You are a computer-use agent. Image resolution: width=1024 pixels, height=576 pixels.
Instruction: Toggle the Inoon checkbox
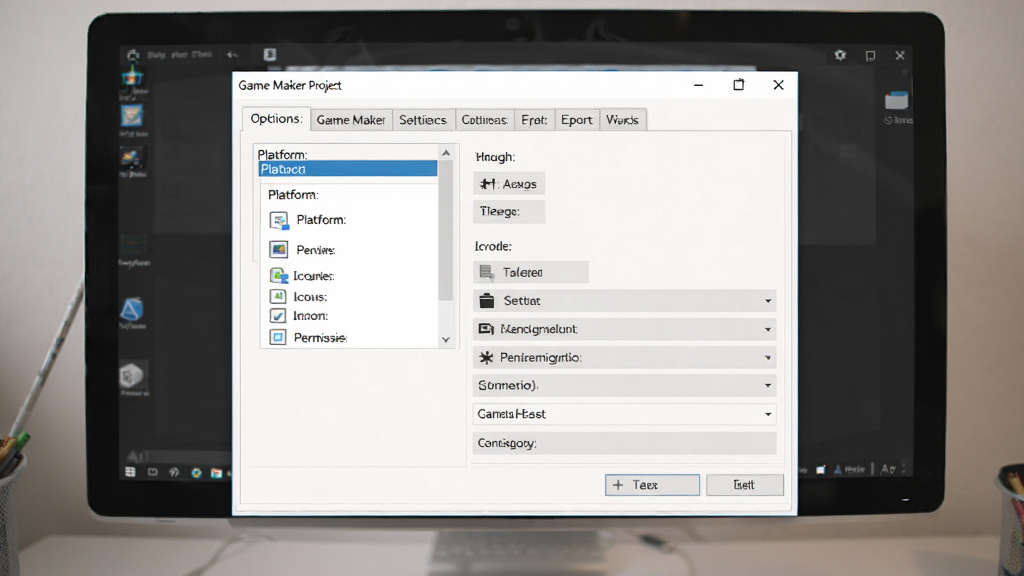(x=278, y=316)
